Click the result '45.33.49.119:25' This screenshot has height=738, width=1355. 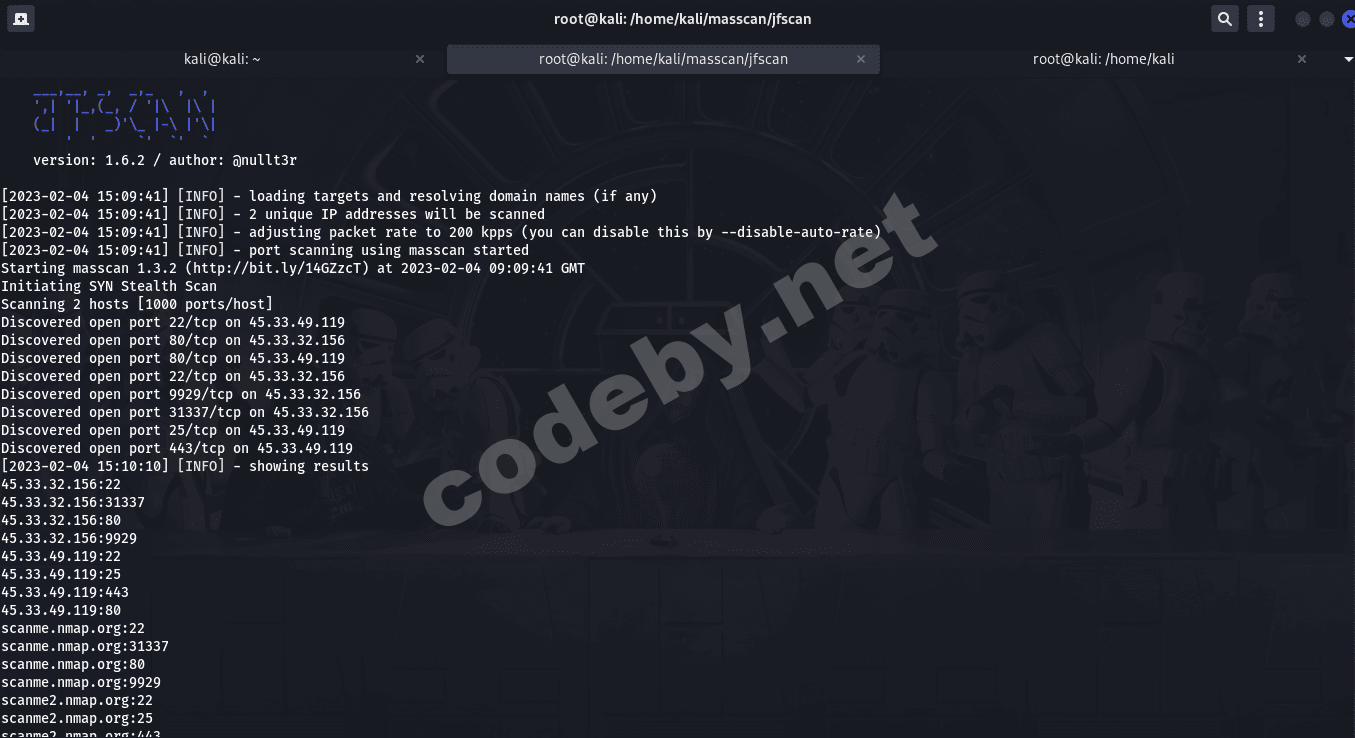pos(61,574)
